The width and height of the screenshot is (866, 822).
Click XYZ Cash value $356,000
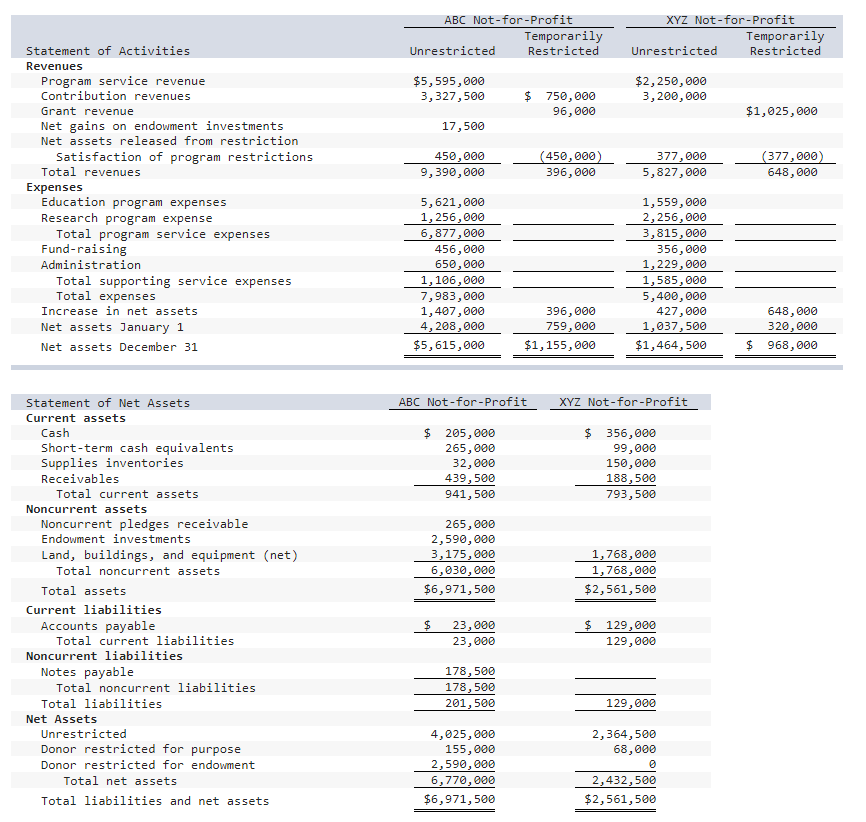click(620, 433)
